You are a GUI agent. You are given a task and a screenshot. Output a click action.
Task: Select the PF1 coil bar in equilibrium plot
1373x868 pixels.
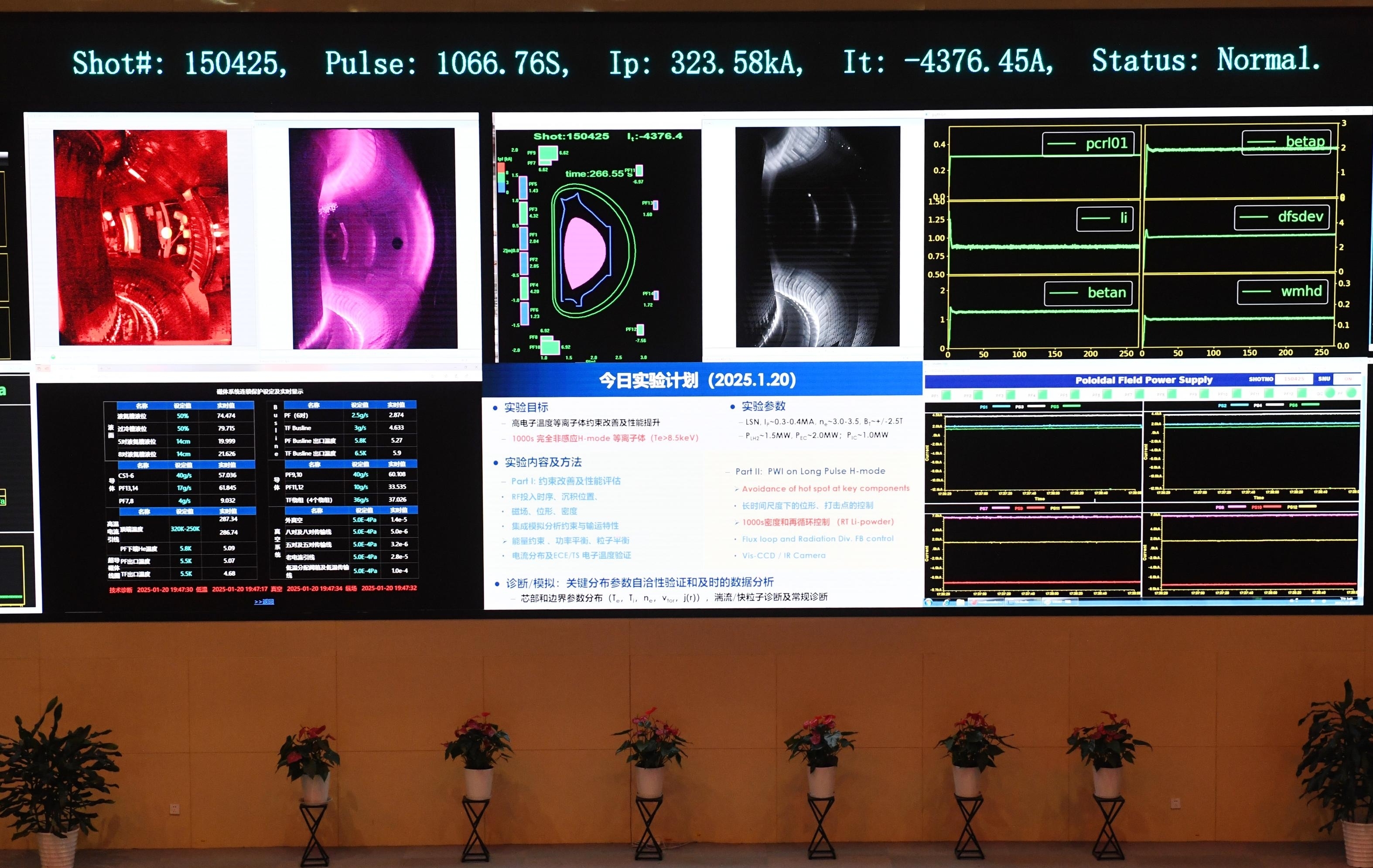click(524, 239)
